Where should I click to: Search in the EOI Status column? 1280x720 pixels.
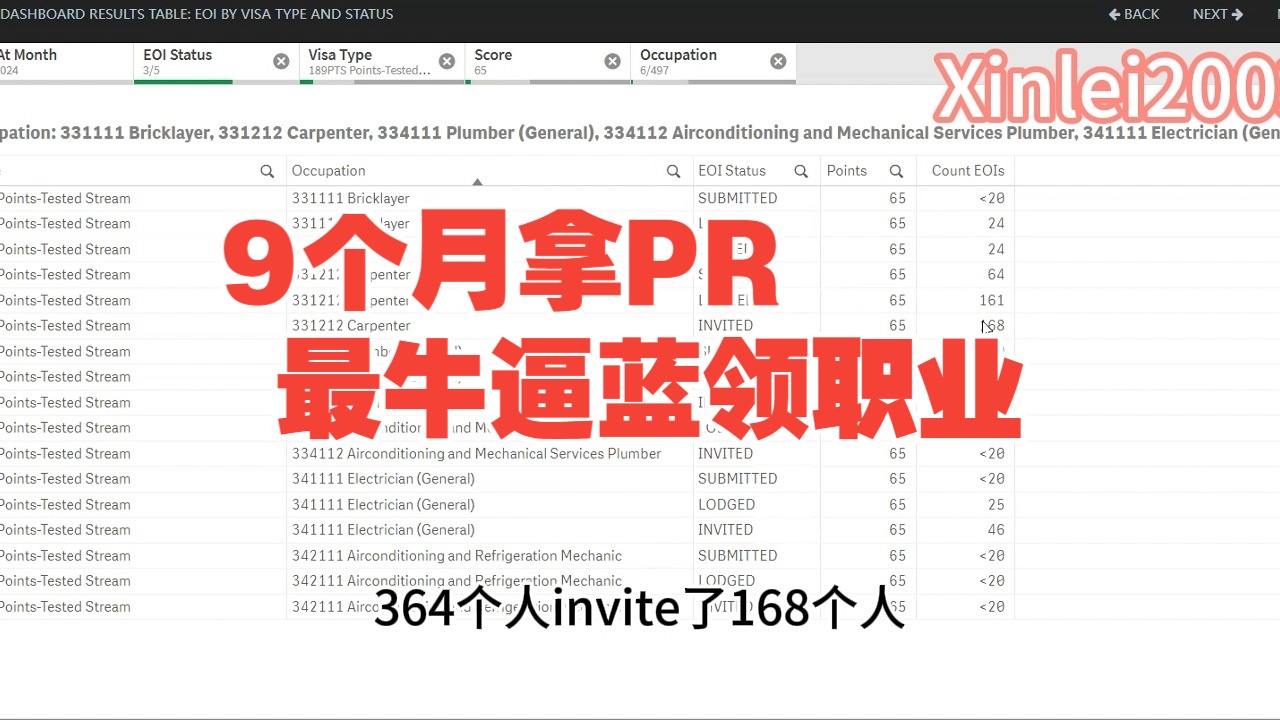(801, 171)
